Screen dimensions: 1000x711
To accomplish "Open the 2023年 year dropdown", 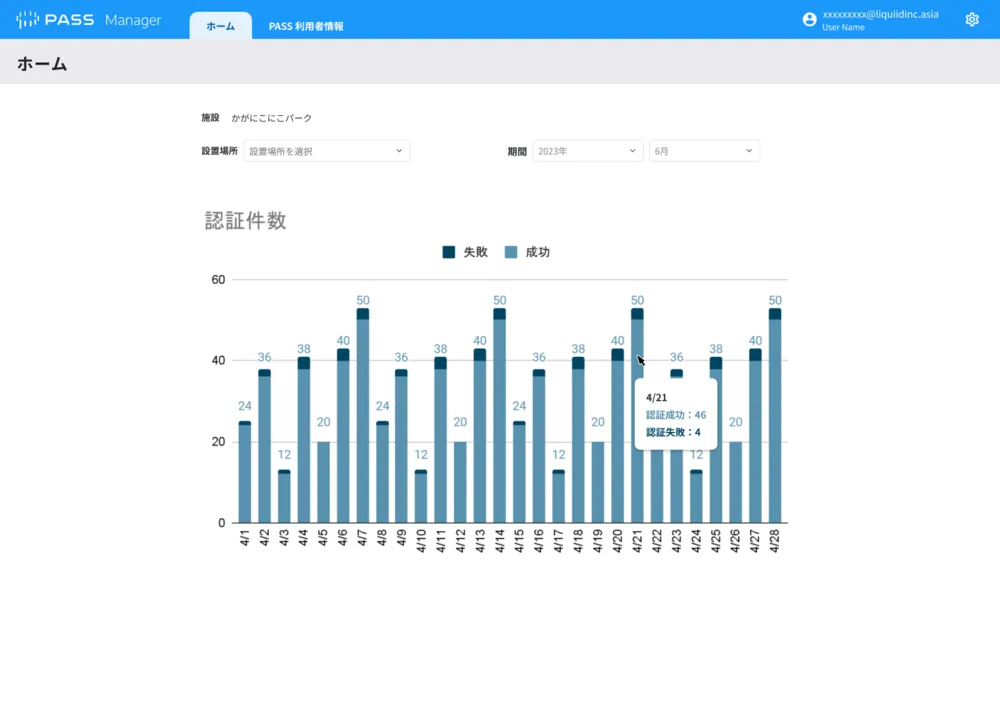I will coord(587,151).
